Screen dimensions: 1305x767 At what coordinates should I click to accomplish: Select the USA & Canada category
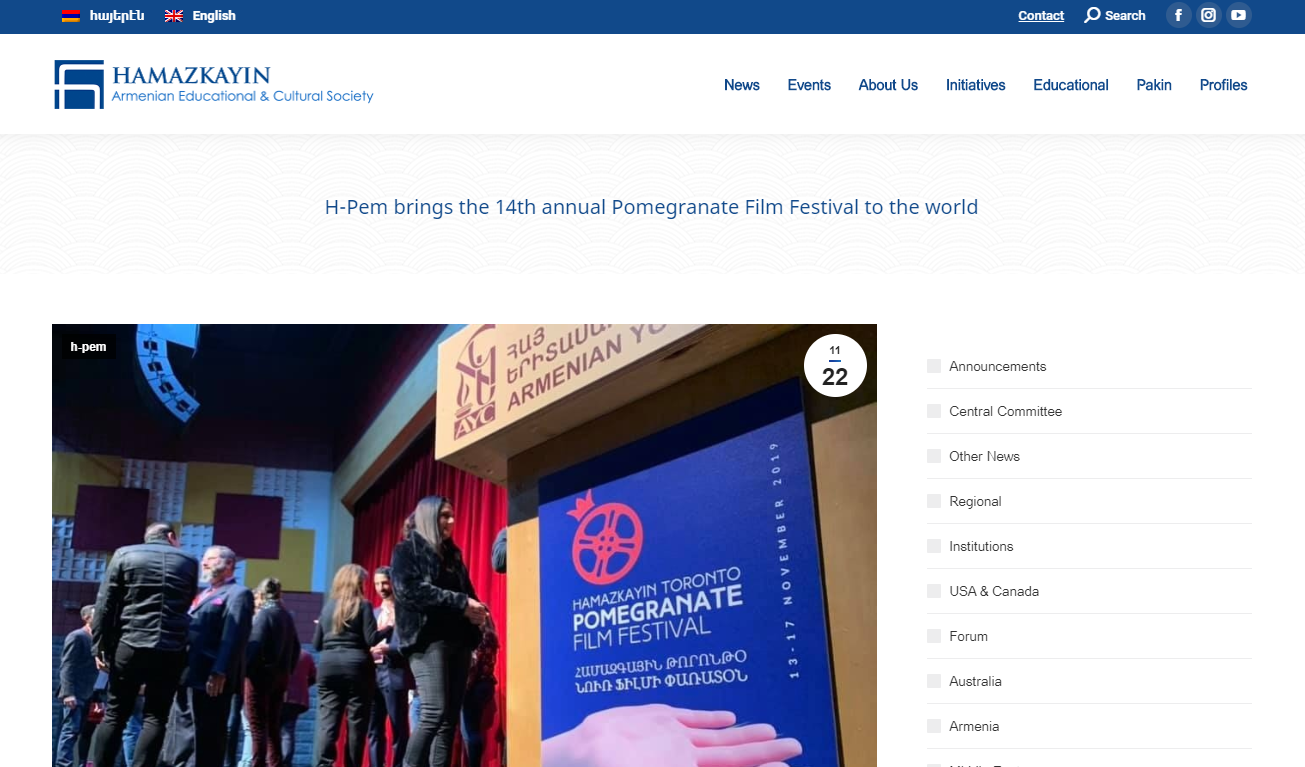coord(994,591)
